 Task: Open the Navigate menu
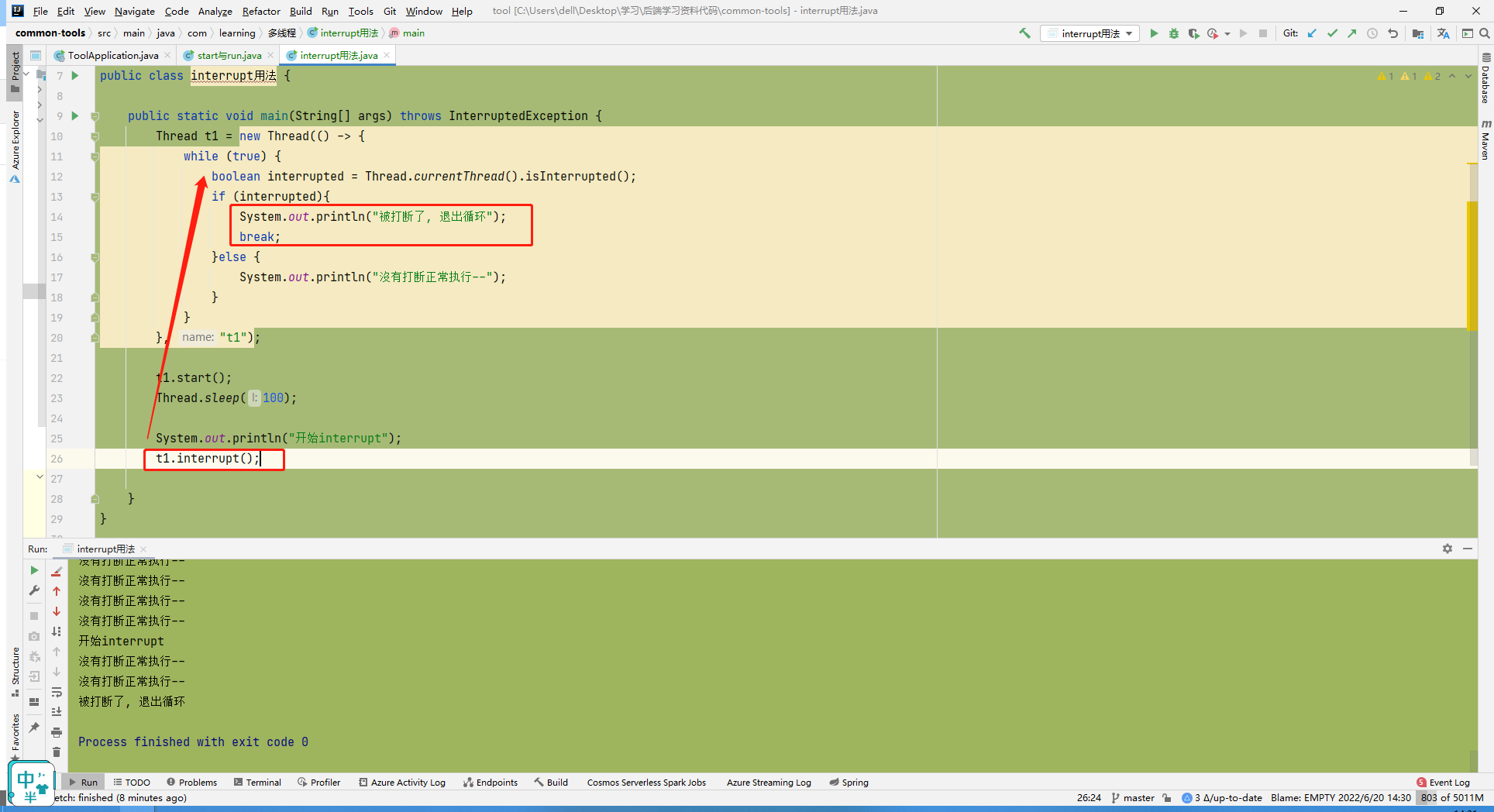pyautogui.click(x=135, y=11)
